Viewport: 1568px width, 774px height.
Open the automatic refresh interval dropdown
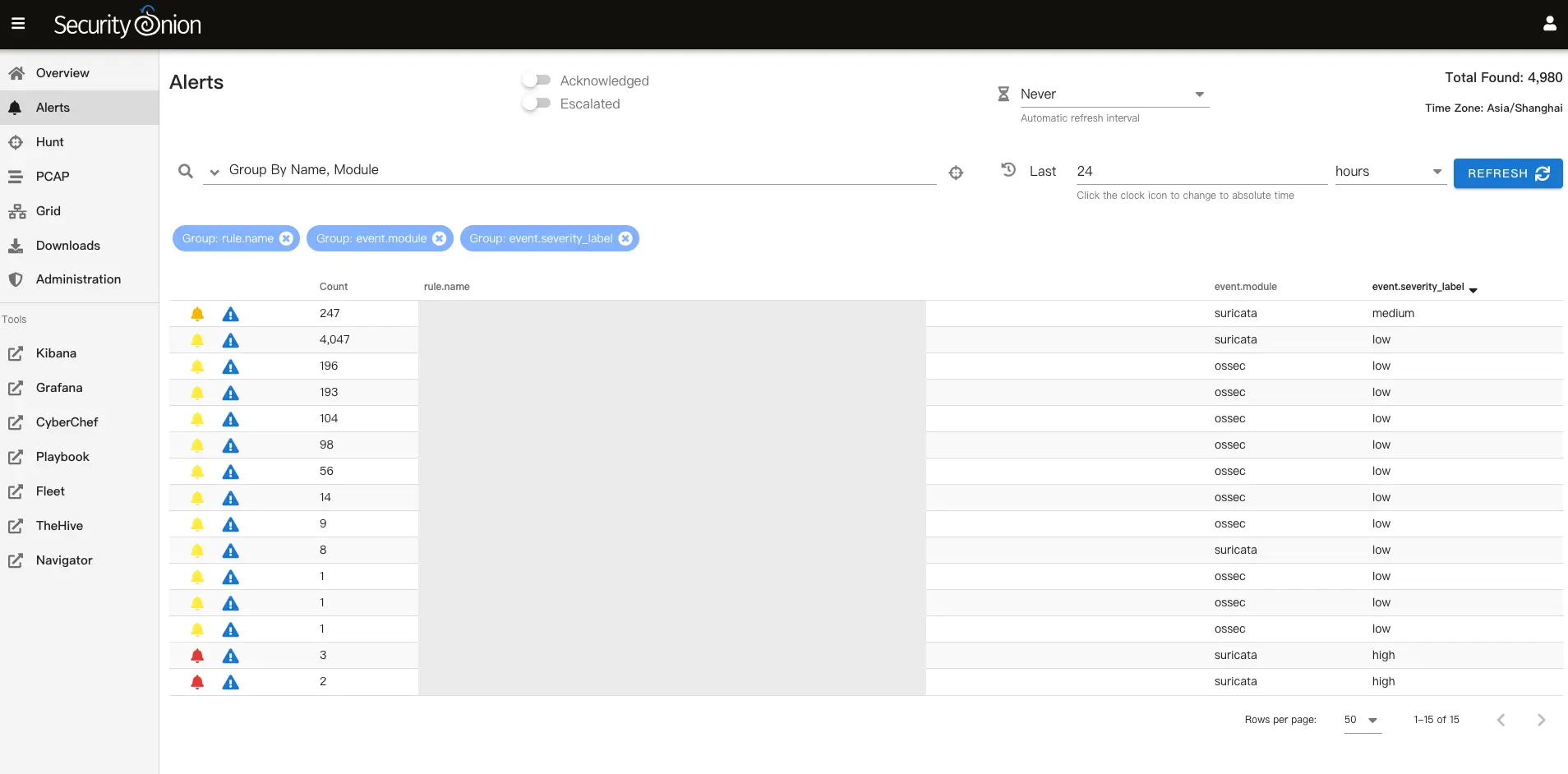point(1114,94)
